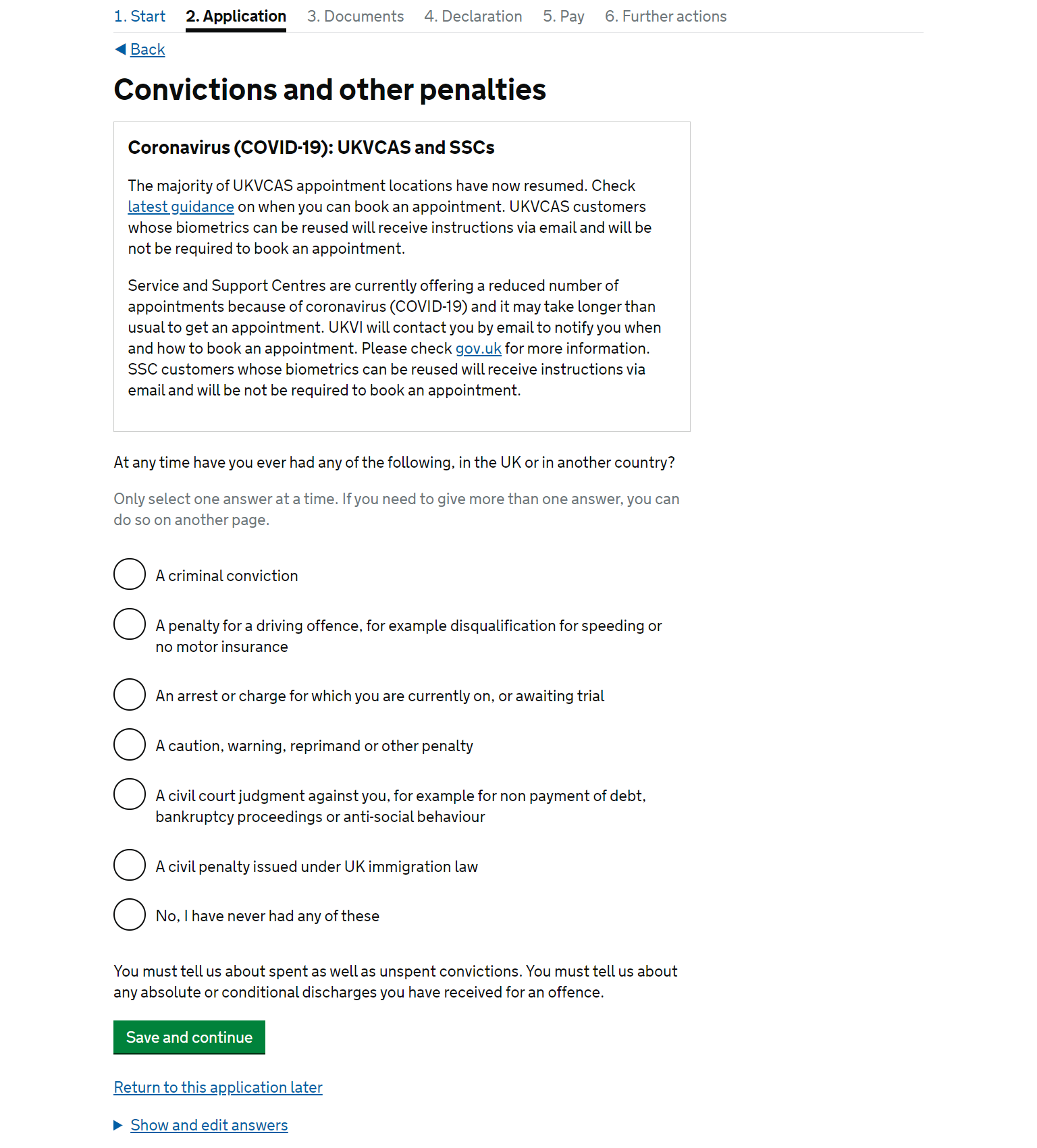Pick caution, warning, reprimand radio button
Viewport: 1037px width, 1148px height.
(x=130, y=744)
